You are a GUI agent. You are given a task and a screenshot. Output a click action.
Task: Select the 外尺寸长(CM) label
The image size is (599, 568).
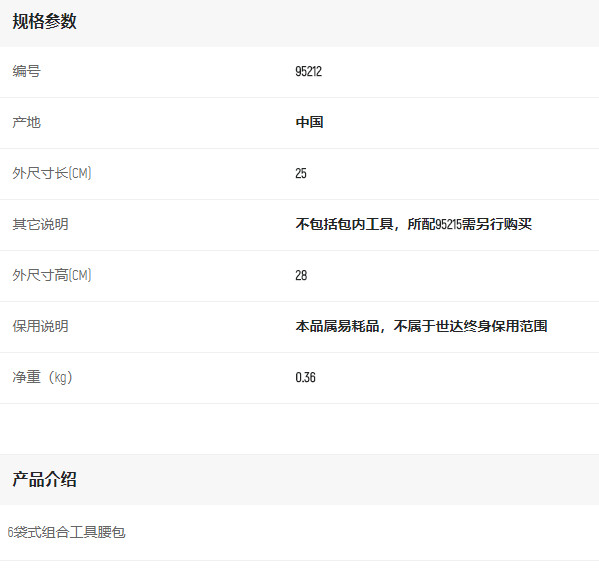pyautogui.click(x=52, y=173)
